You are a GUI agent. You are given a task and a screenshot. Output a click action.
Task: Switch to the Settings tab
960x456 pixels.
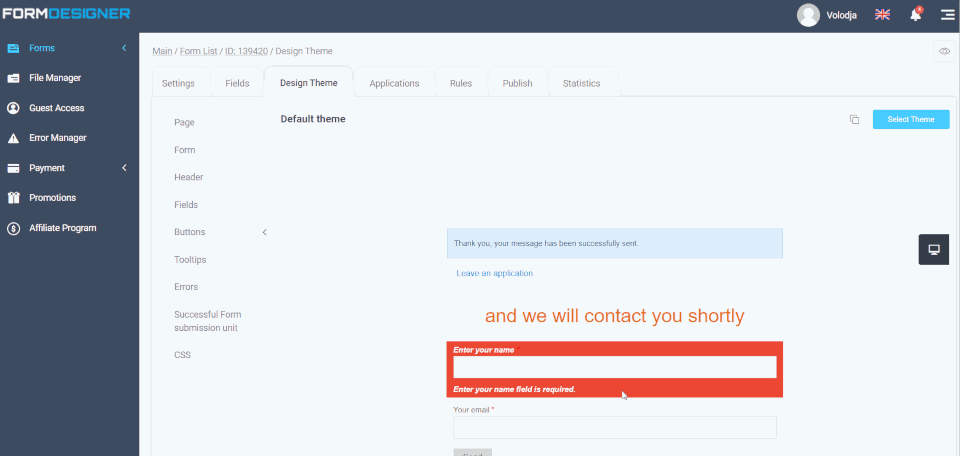[x=178, y=83]
